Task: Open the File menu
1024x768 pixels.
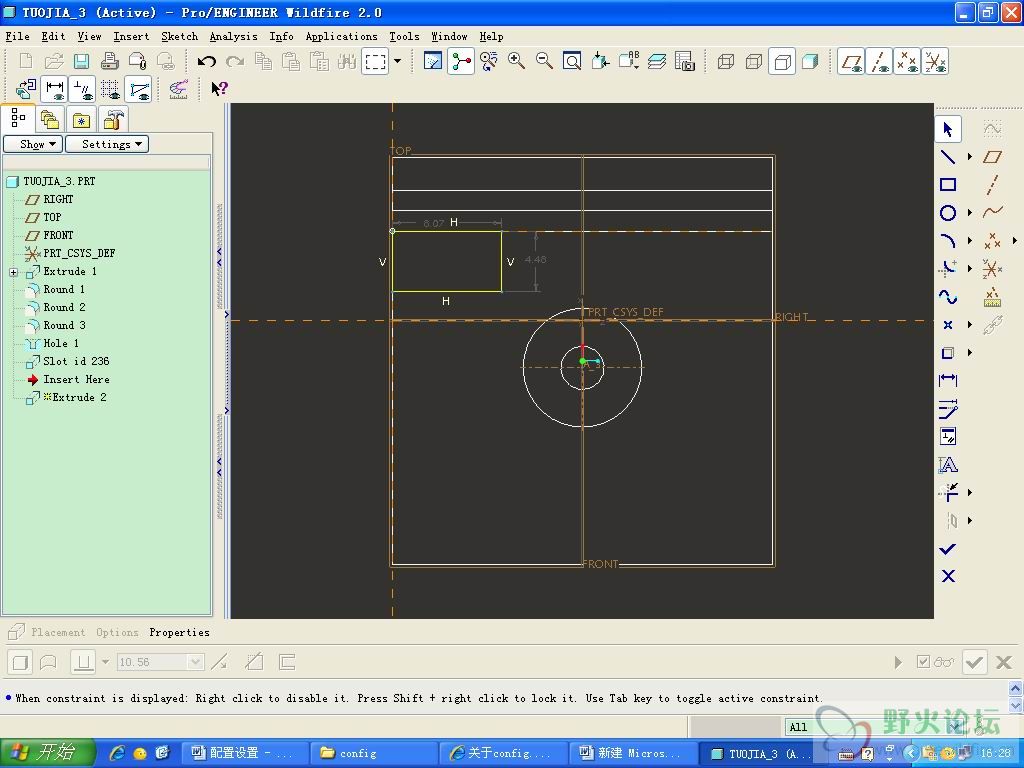Action: [x=18, y=37]
